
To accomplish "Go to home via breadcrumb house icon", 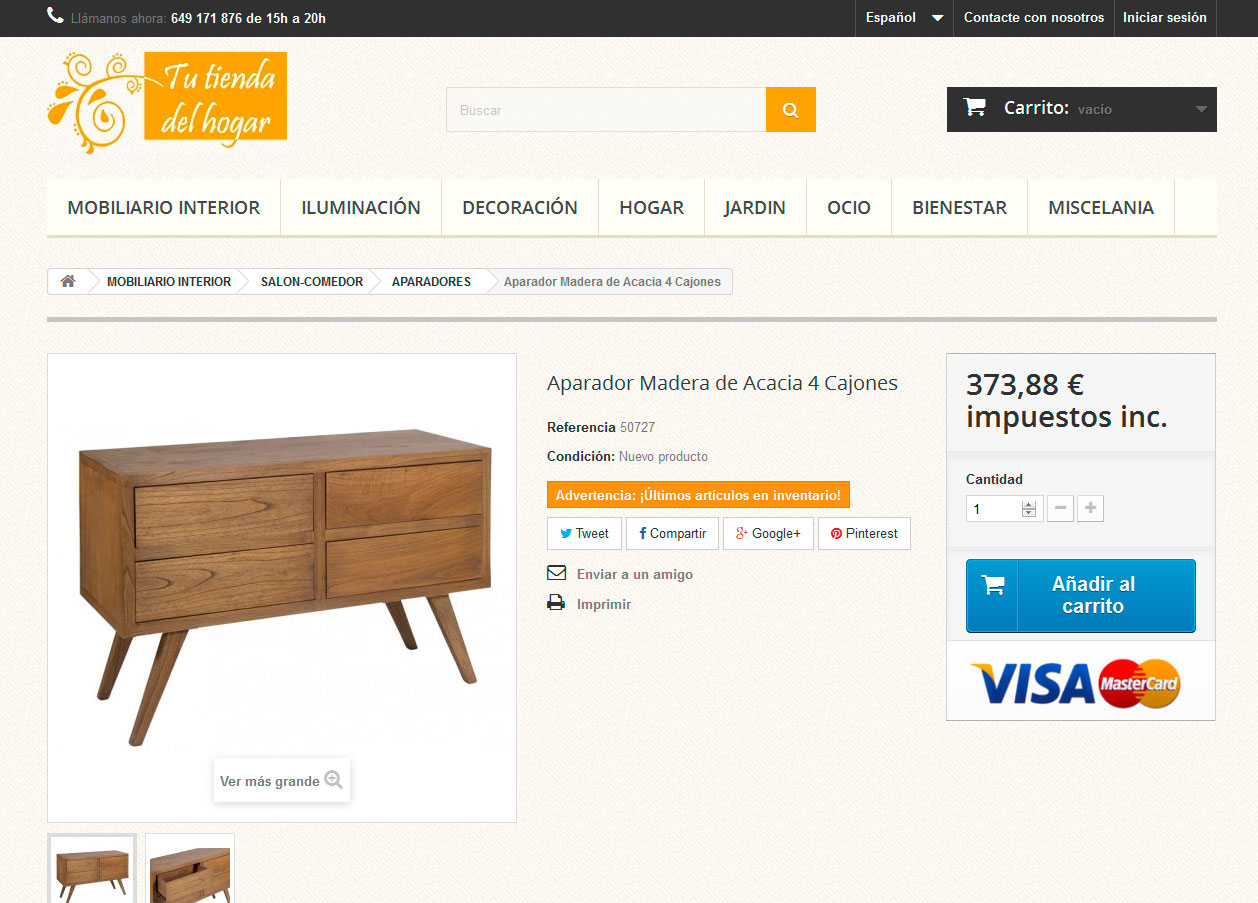I will pos(68,281).
